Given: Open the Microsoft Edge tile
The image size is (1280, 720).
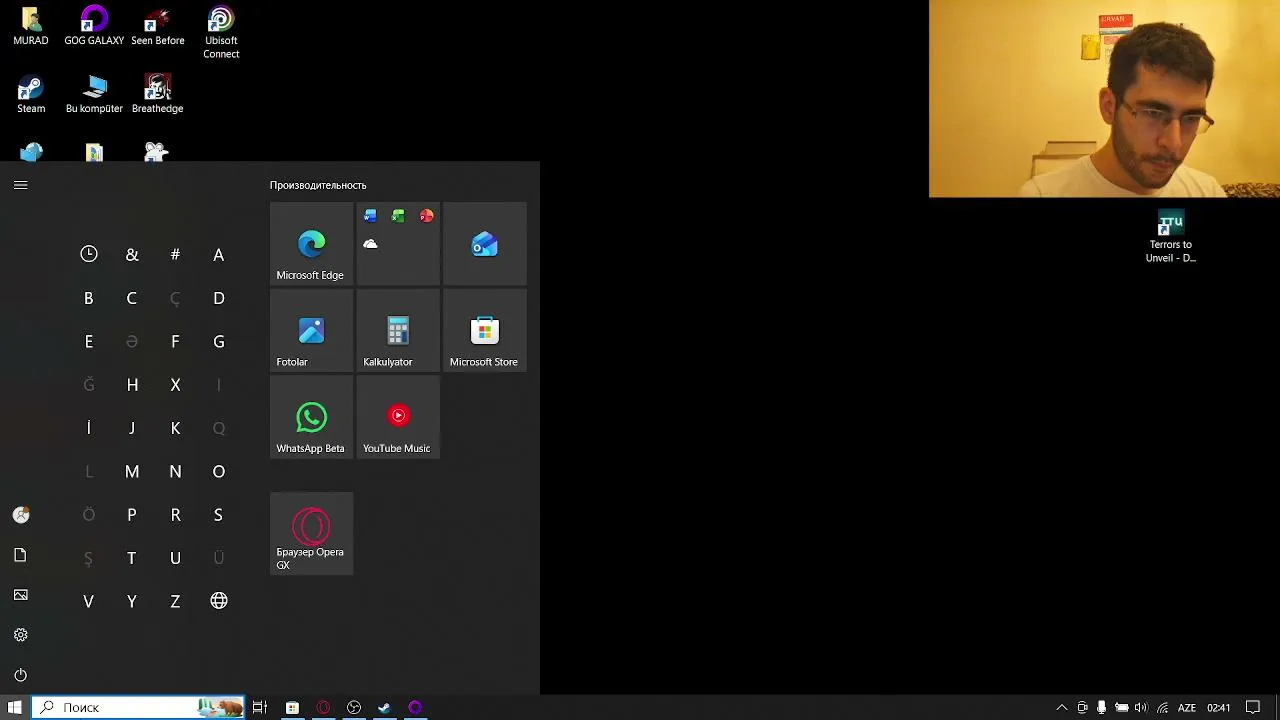Looking at the screenshot, I should coord(311,244).
